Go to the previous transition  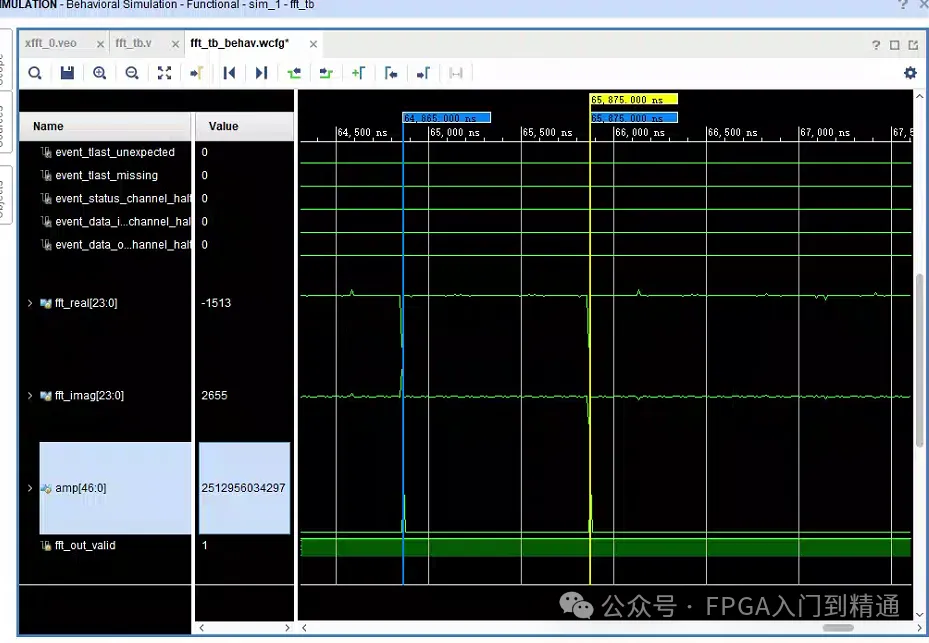[x=294, y=73]
